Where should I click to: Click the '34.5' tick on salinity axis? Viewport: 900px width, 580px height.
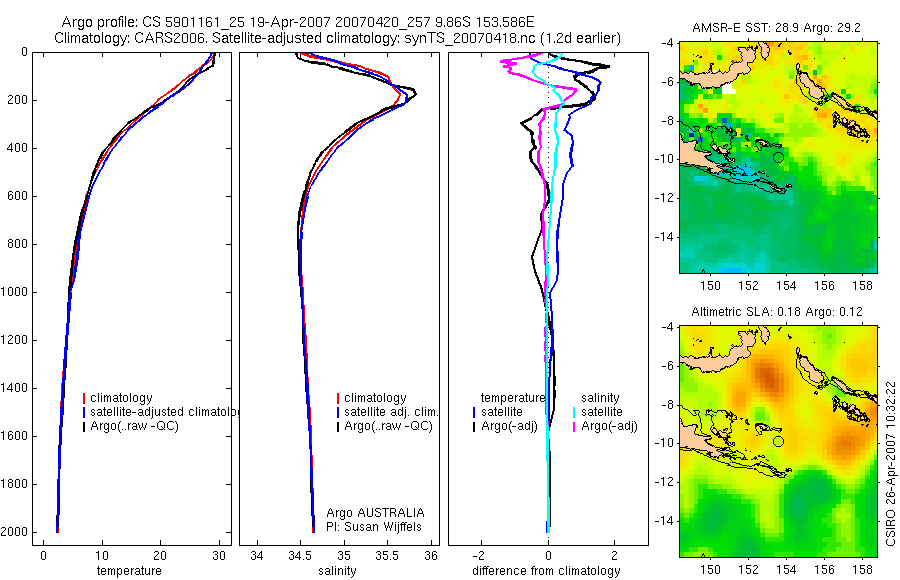point(300,556)
